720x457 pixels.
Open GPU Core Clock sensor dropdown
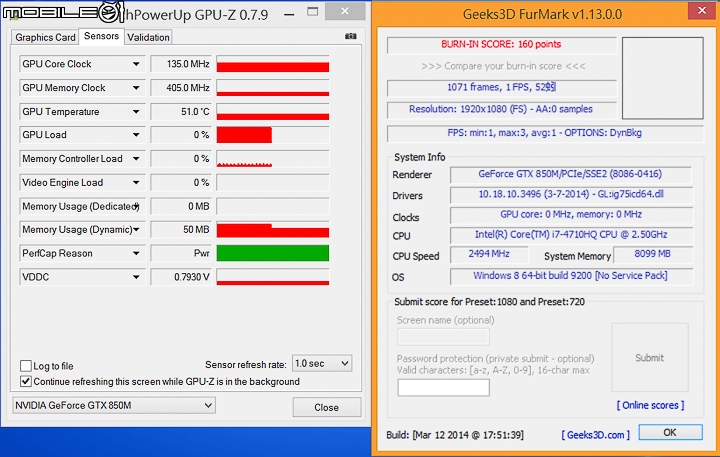pyautogui.click(x=136, y=64)
